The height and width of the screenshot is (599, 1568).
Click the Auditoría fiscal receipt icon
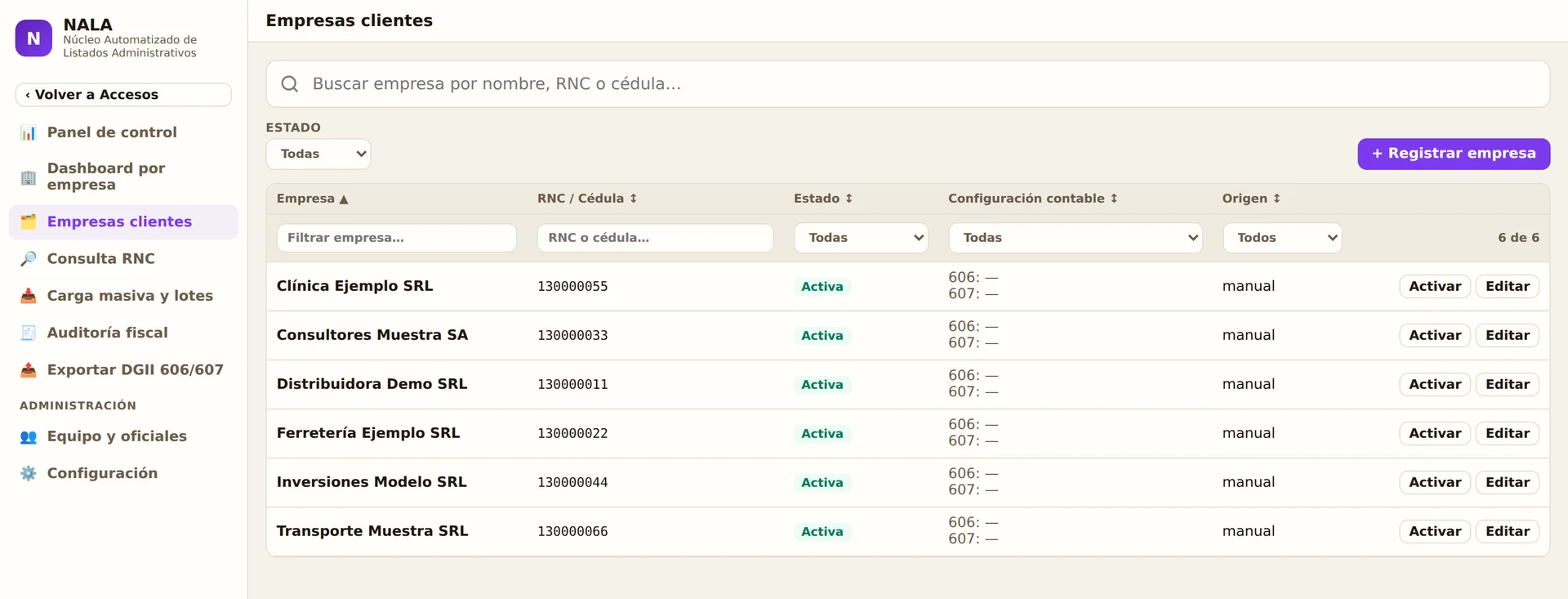29,333
